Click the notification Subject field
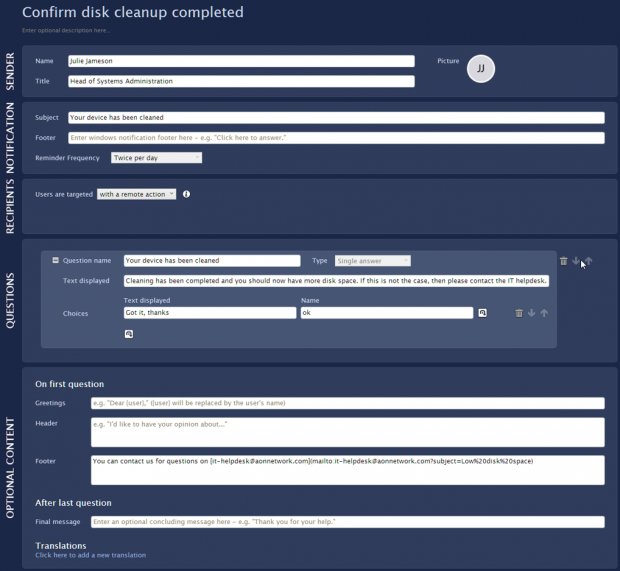 335,117
